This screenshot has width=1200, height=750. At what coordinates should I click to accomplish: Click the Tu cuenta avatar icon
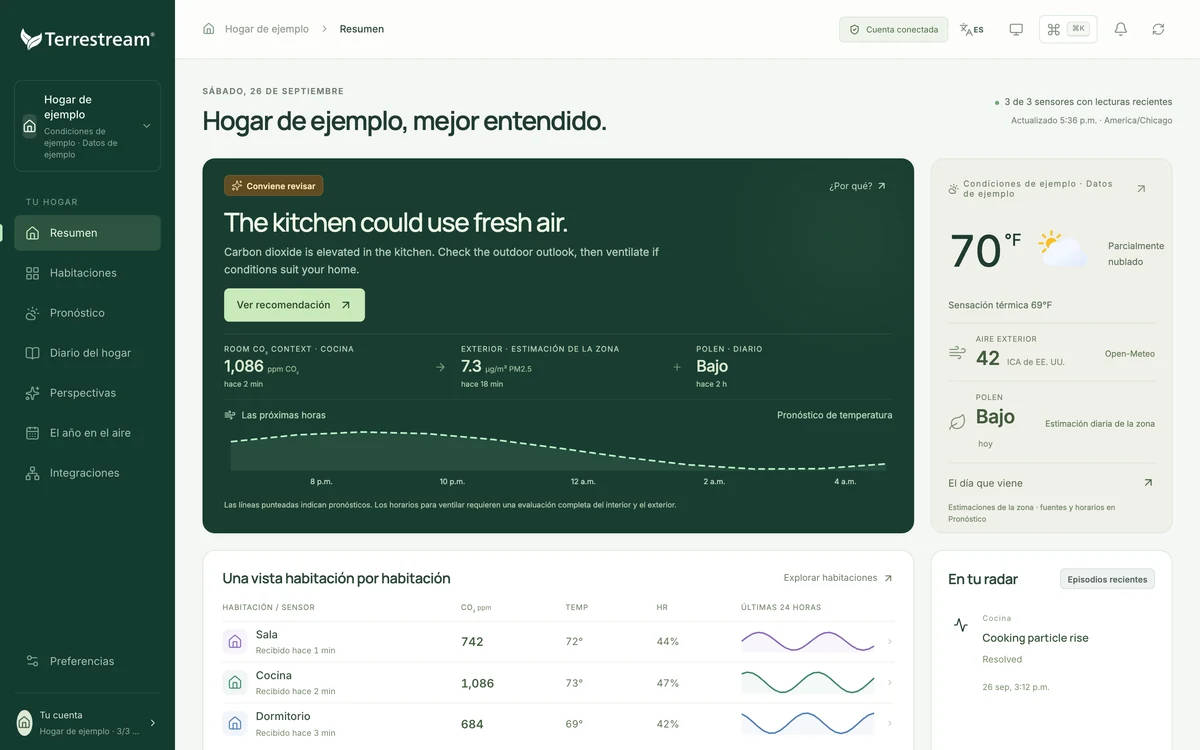click(x=25, y=723)
